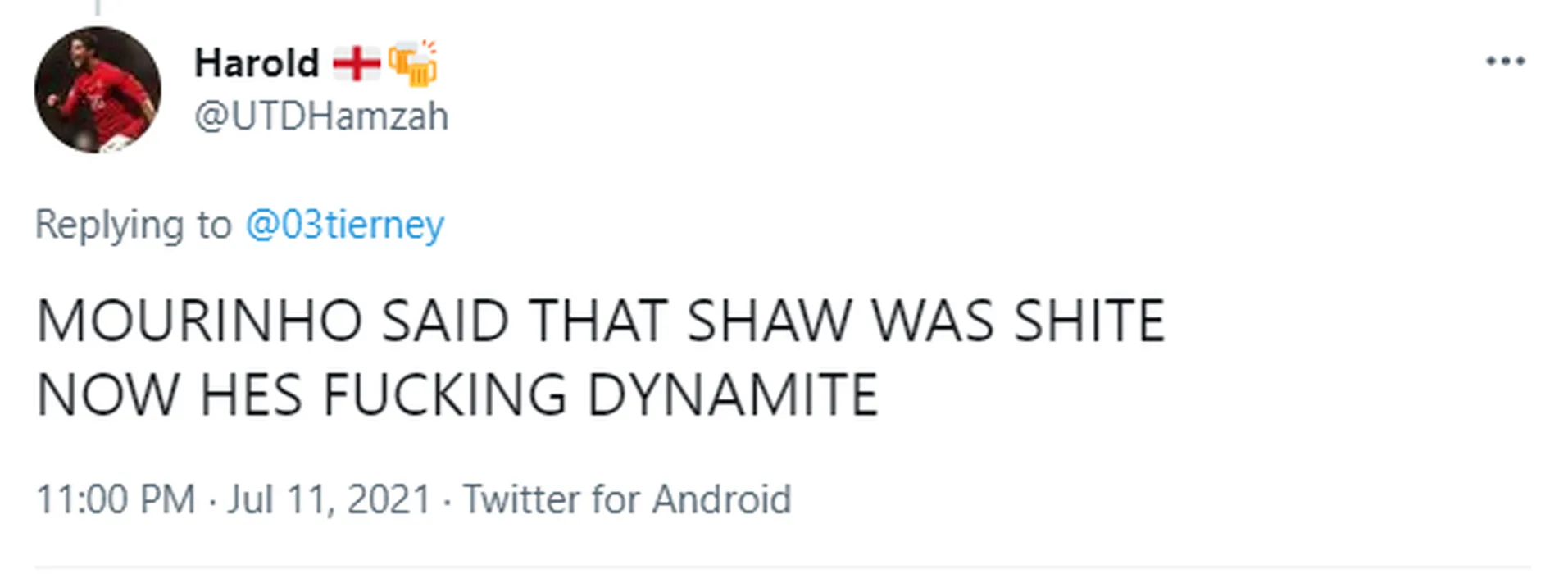Open the Harold display name profile link
Viewport: 1568px width, 574px height.
pos(257,63)
